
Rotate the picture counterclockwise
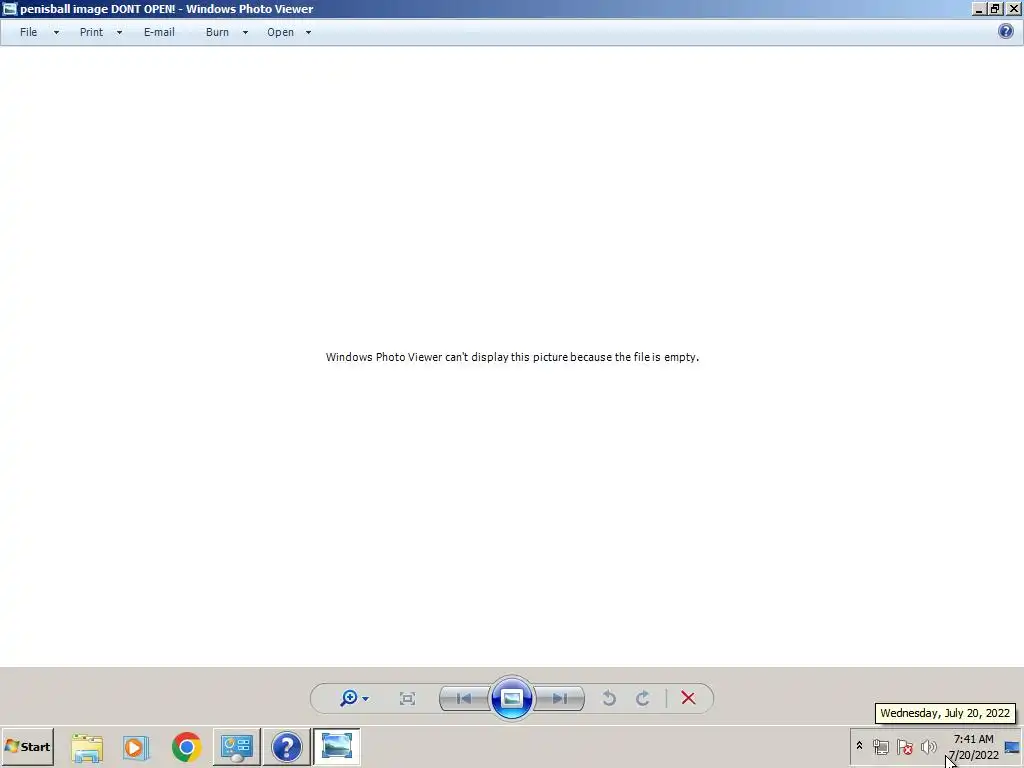[x=609, y=699]
